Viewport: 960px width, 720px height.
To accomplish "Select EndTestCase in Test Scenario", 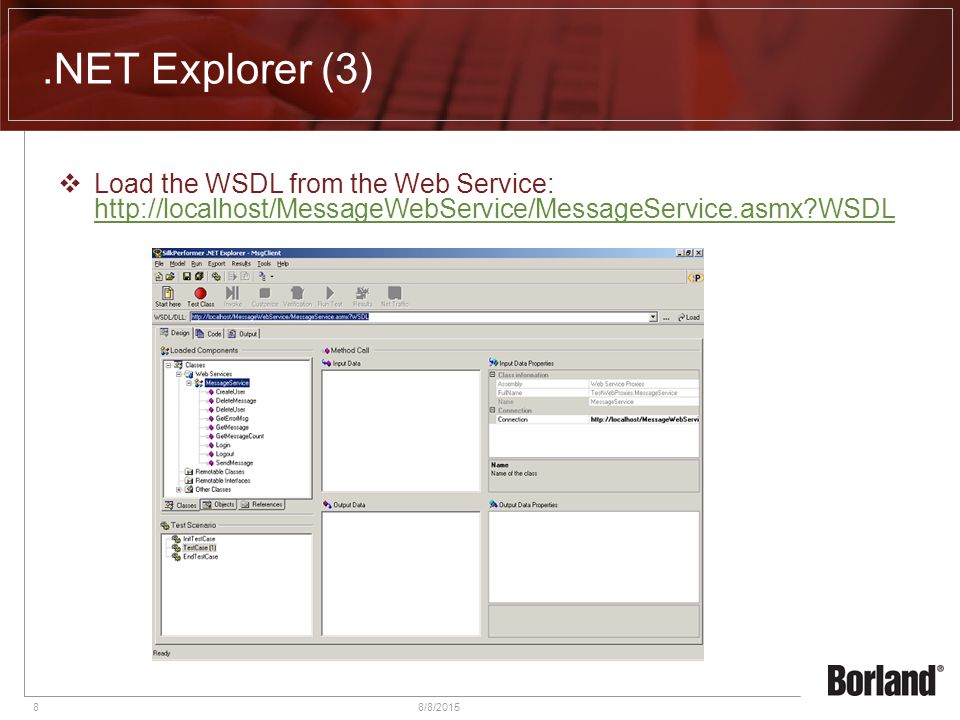I will tap(200, 557).
